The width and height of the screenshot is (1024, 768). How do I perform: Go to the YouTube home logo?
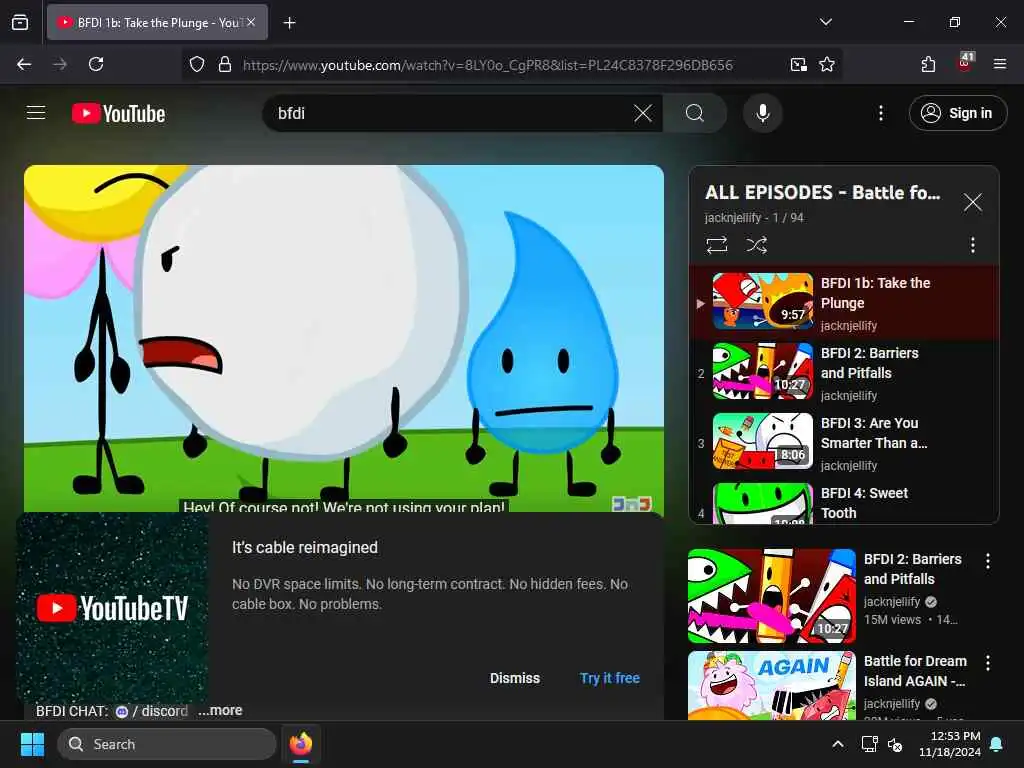click(x=119, y=114)
